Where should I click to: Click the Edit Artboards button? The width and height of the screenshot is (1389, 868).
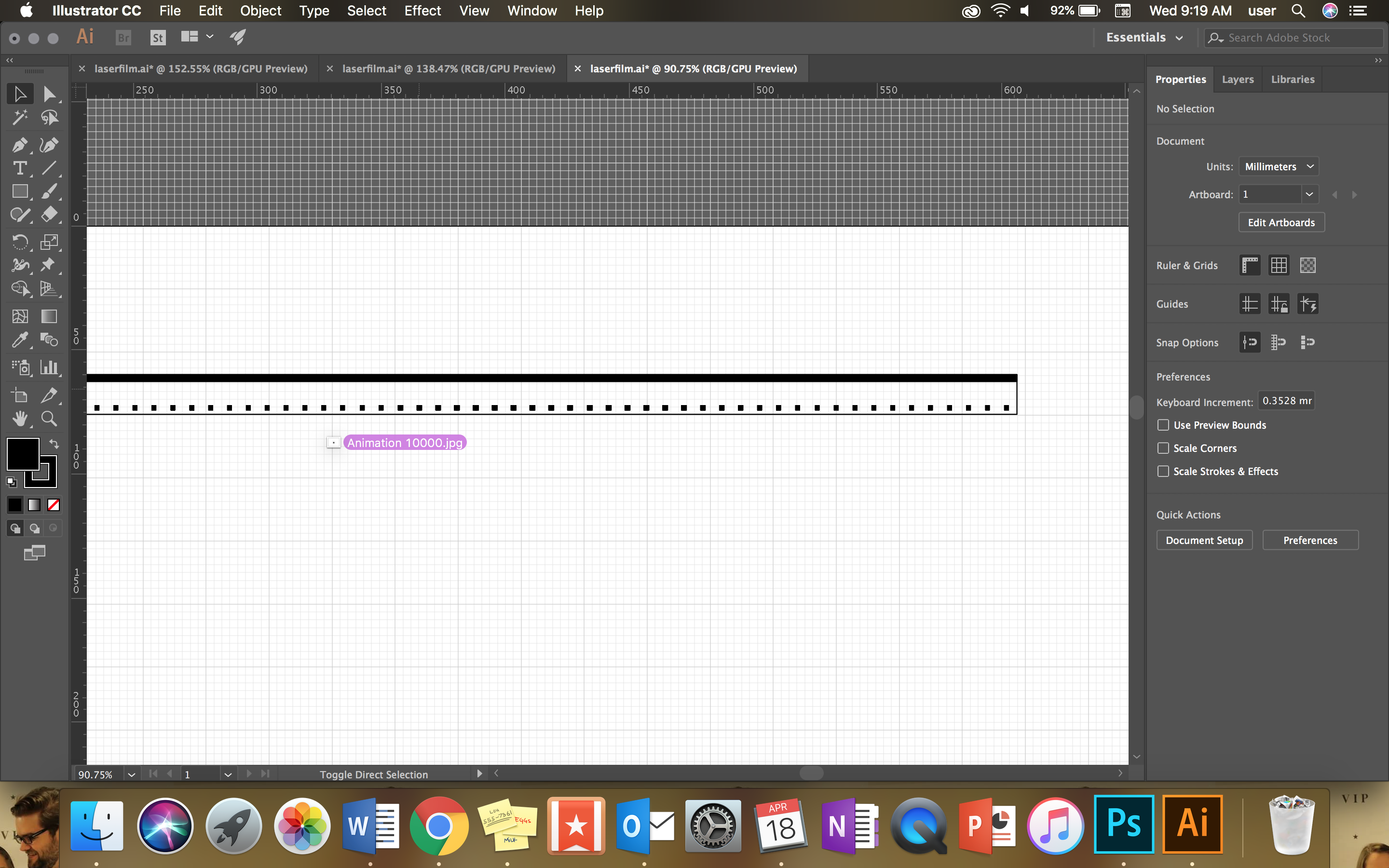coord(1282,222)
